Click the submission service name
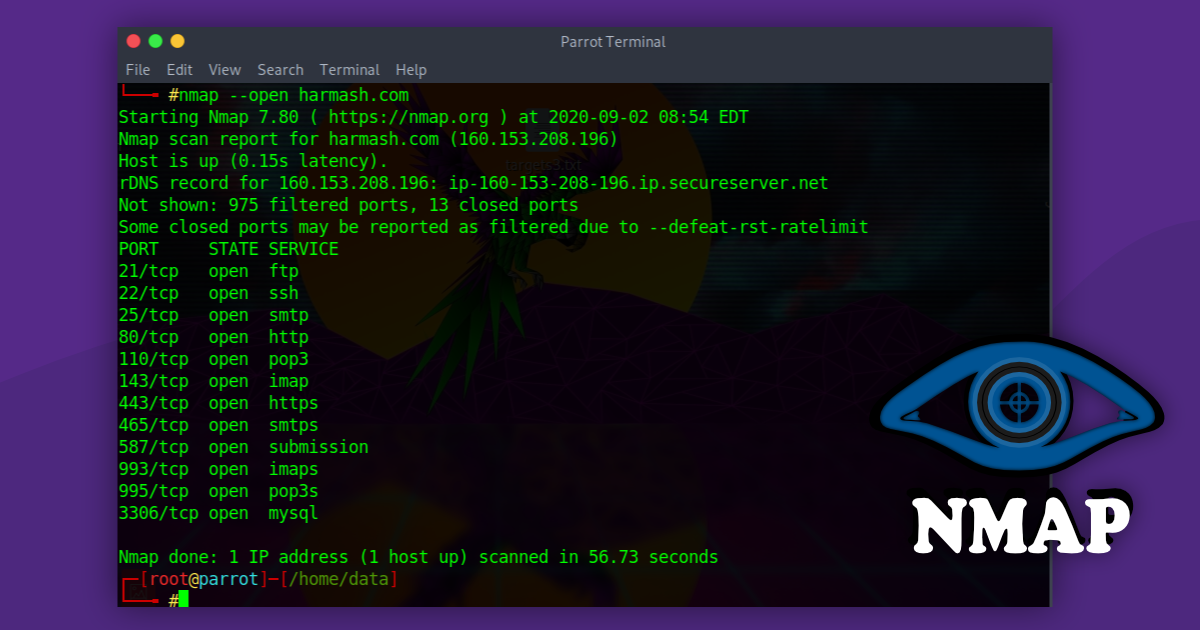 point(319,447)
